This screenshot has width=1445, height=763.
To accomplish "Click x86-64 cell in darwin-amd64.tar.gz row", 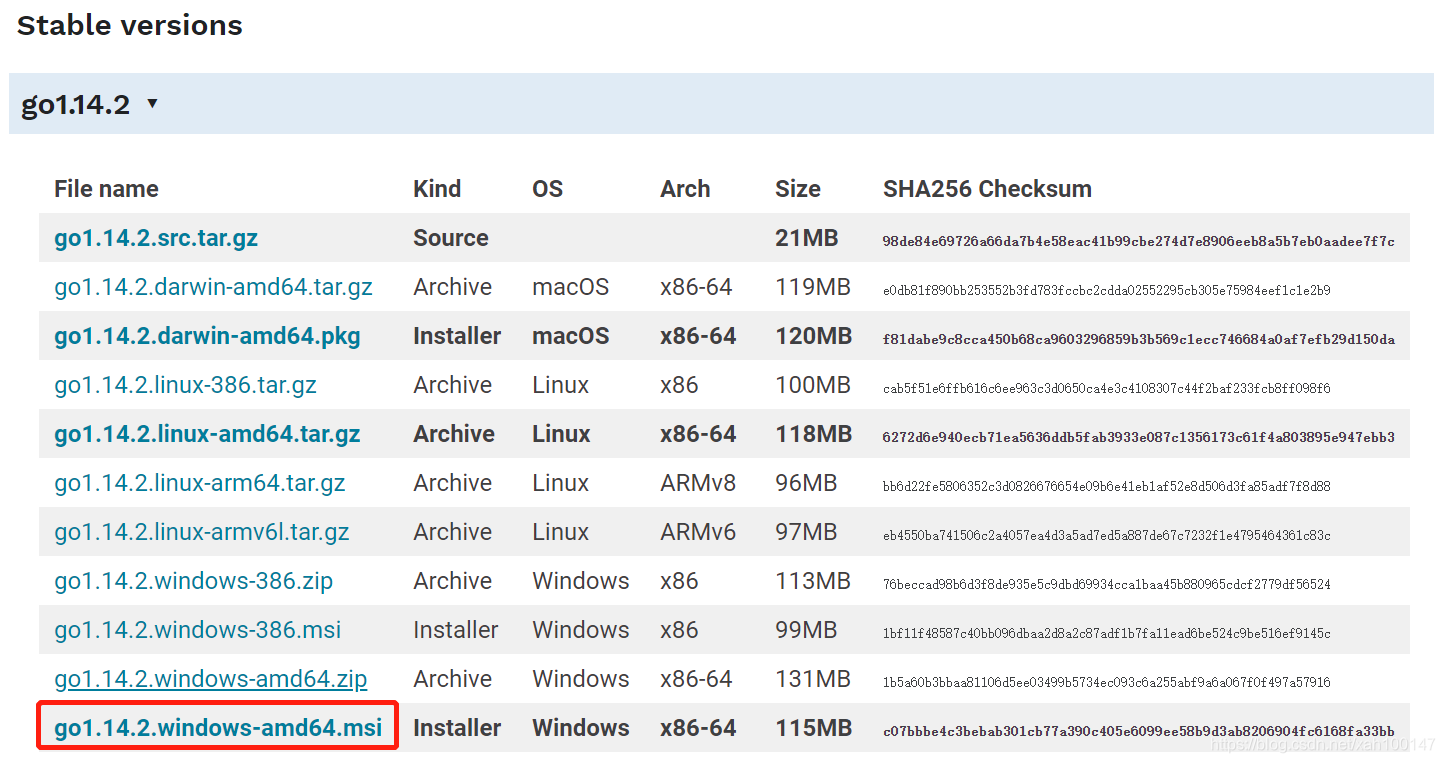I will (696, 287).
